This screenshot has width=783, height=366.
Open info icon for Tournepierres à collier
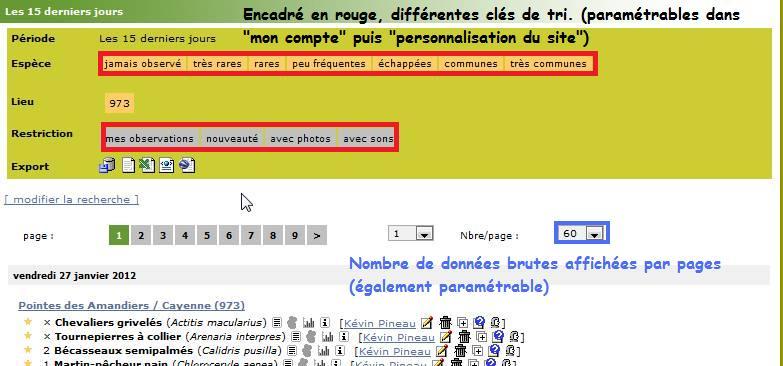[344, 337]
